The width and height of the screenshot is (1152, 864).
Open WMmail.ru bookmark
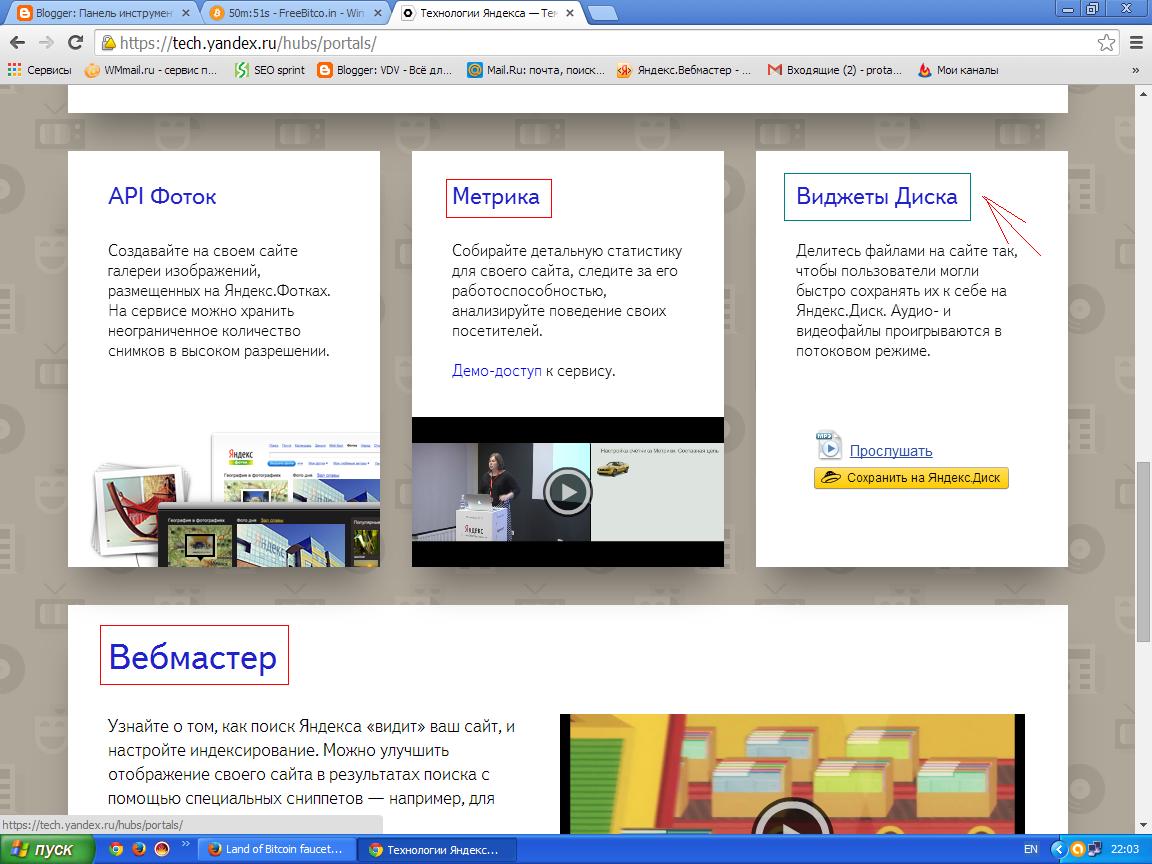click(151, 70)
